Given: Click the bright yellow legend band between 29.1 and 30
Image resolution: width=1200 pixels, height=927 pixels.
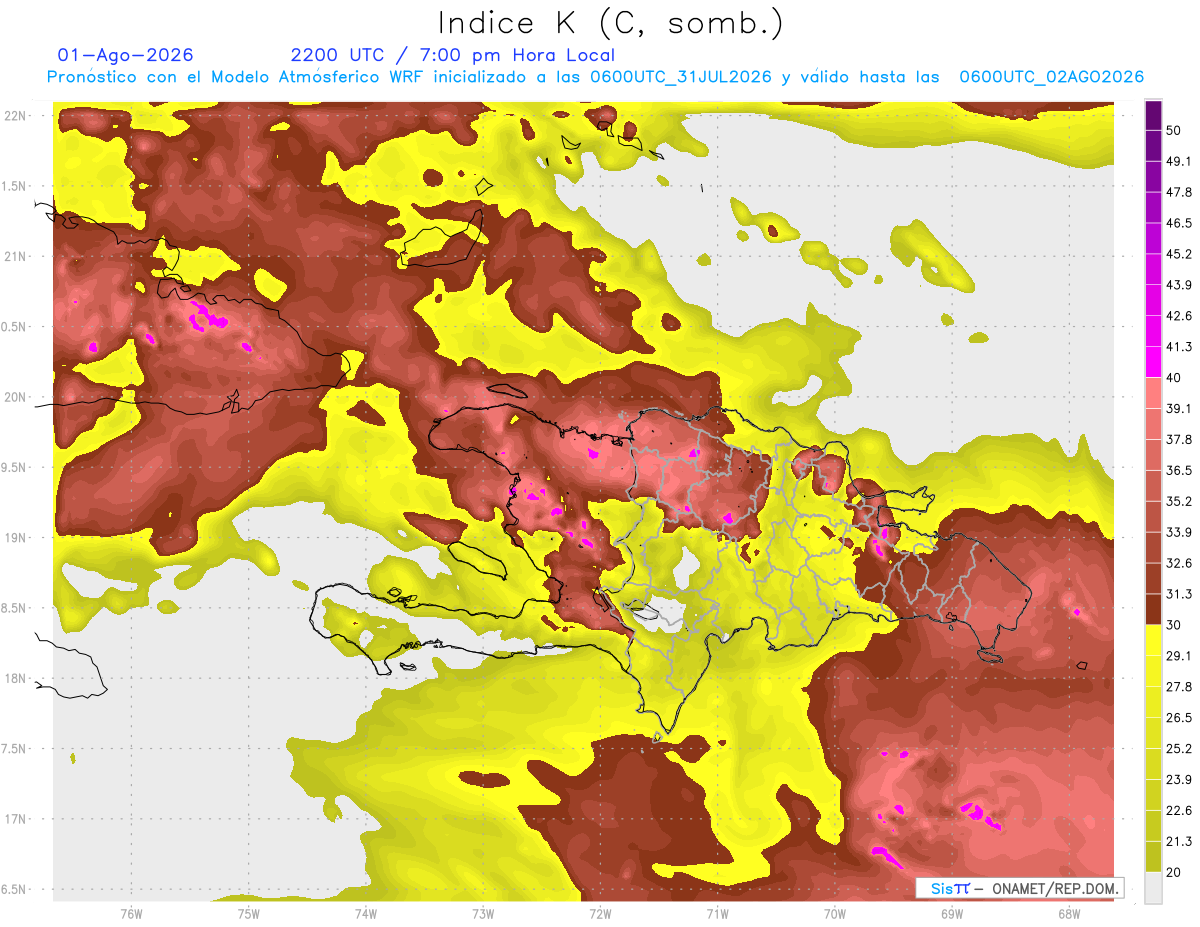Looking at the screenshot, I should click(1153, 640).
